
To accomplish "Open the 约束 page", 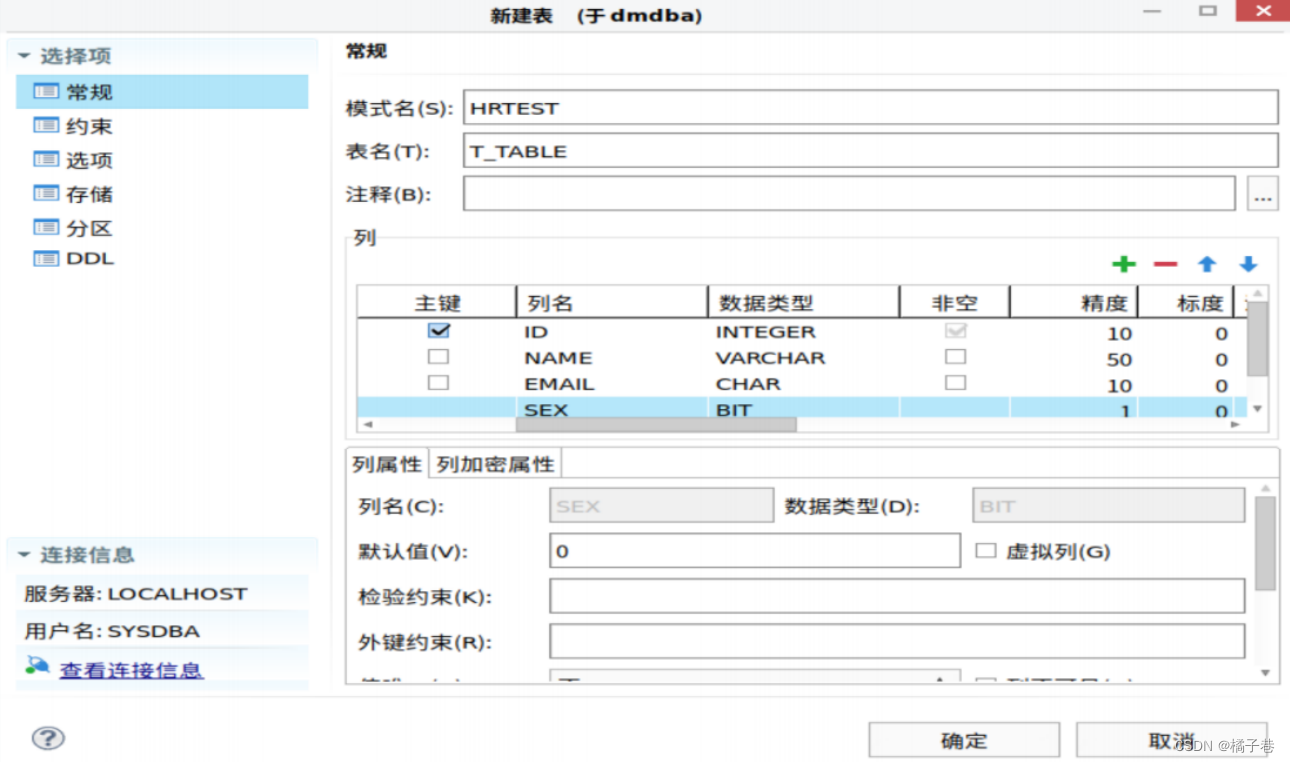I will (x=89, y=126).
